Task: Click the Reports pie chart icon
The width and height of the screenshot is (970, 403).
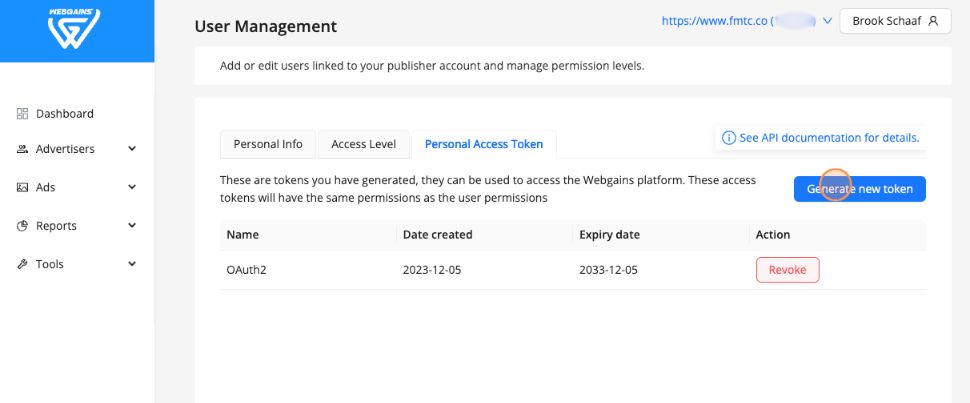Action: (x=22, y=226)
